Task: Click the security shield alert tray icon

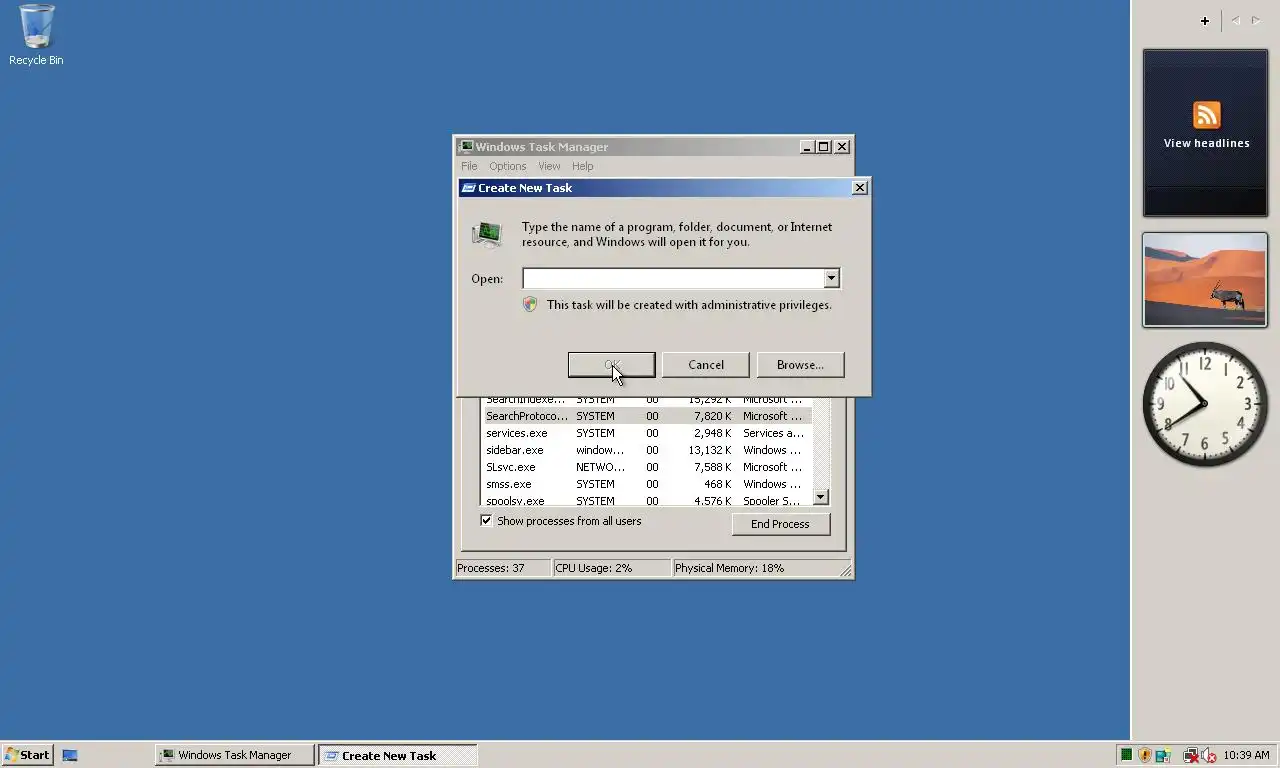Action: [1145, 755]
